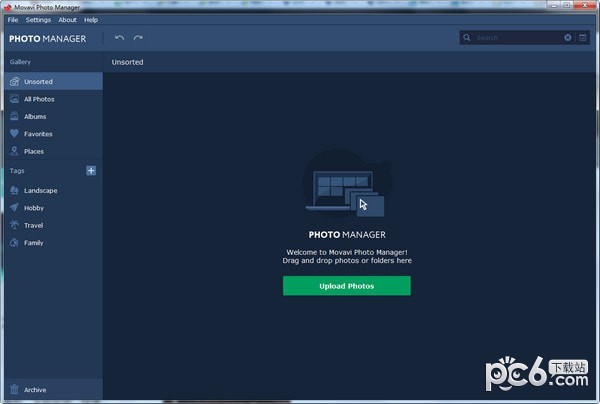Click the Albums icon in sidebar
Image resolution: width=600 pixels, height=404 pixels.
[15, 116]
